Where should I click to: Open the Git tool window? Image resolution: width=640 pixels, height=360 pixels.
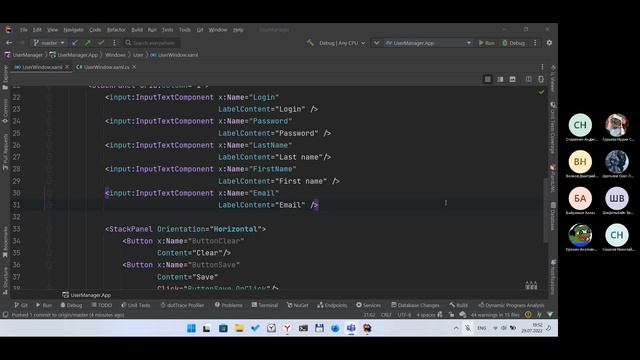click(x=21, y=305)
